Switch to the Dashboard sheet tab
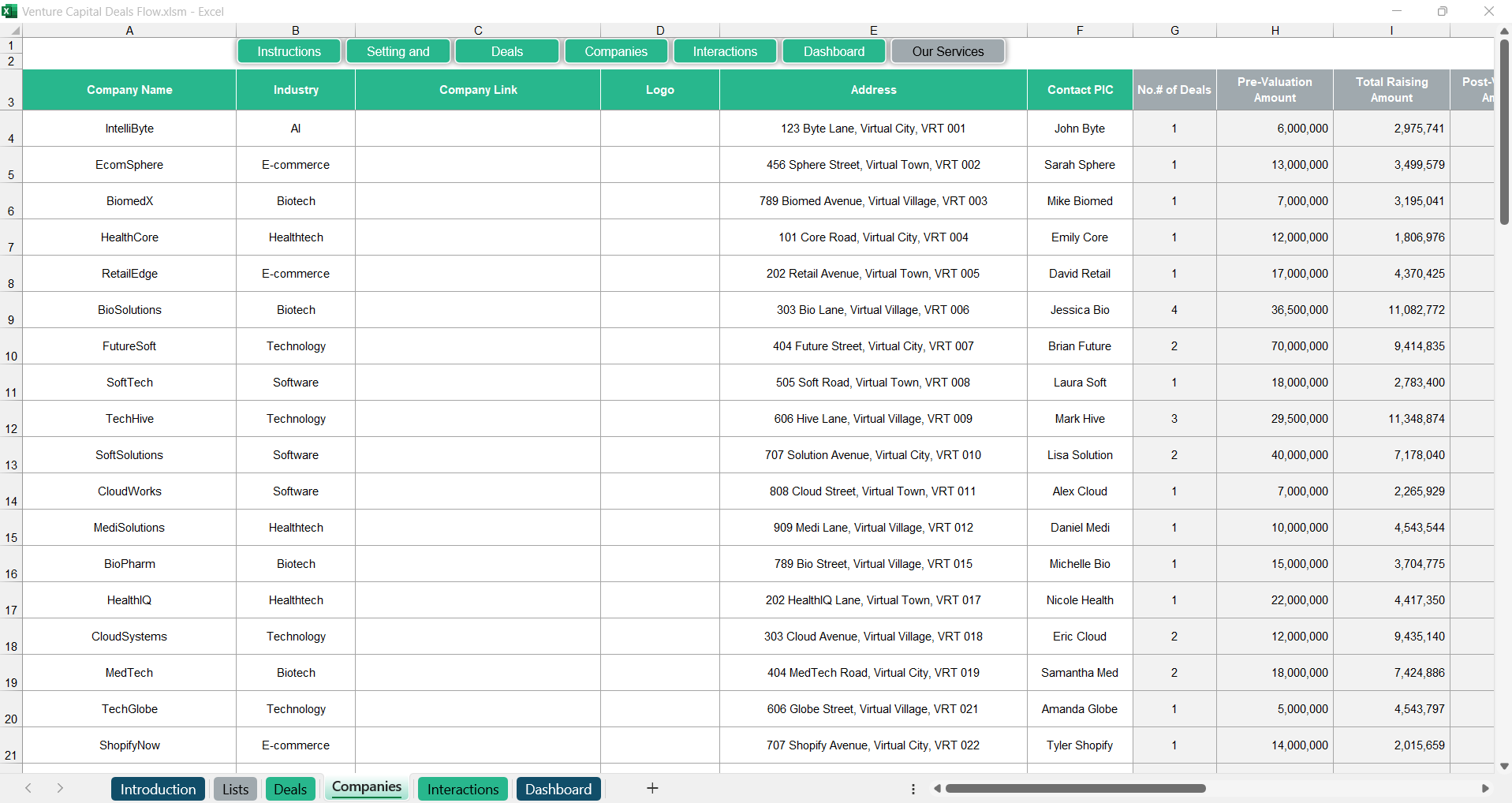 point(558,788)
